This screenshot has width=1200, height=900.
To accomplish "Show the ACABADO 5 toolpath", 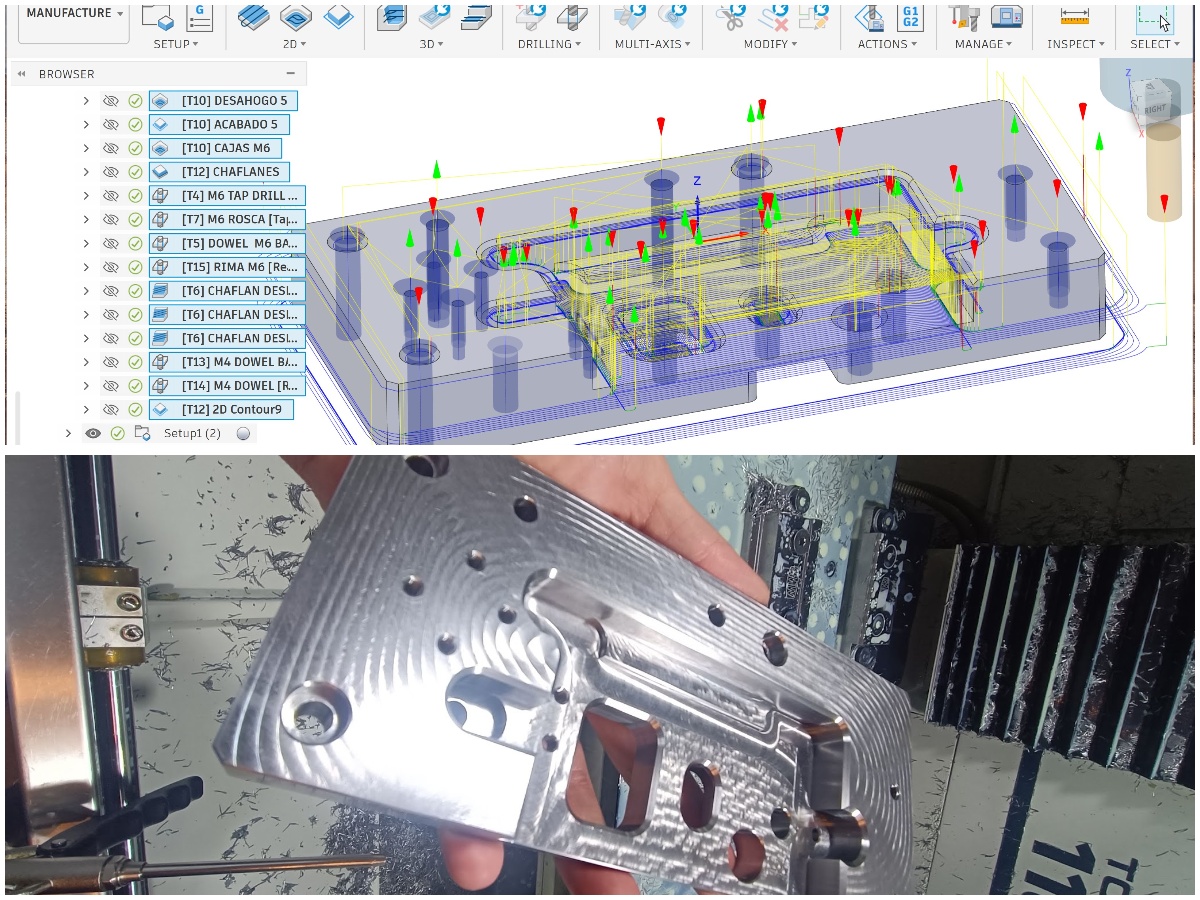I will click(111, 125).
